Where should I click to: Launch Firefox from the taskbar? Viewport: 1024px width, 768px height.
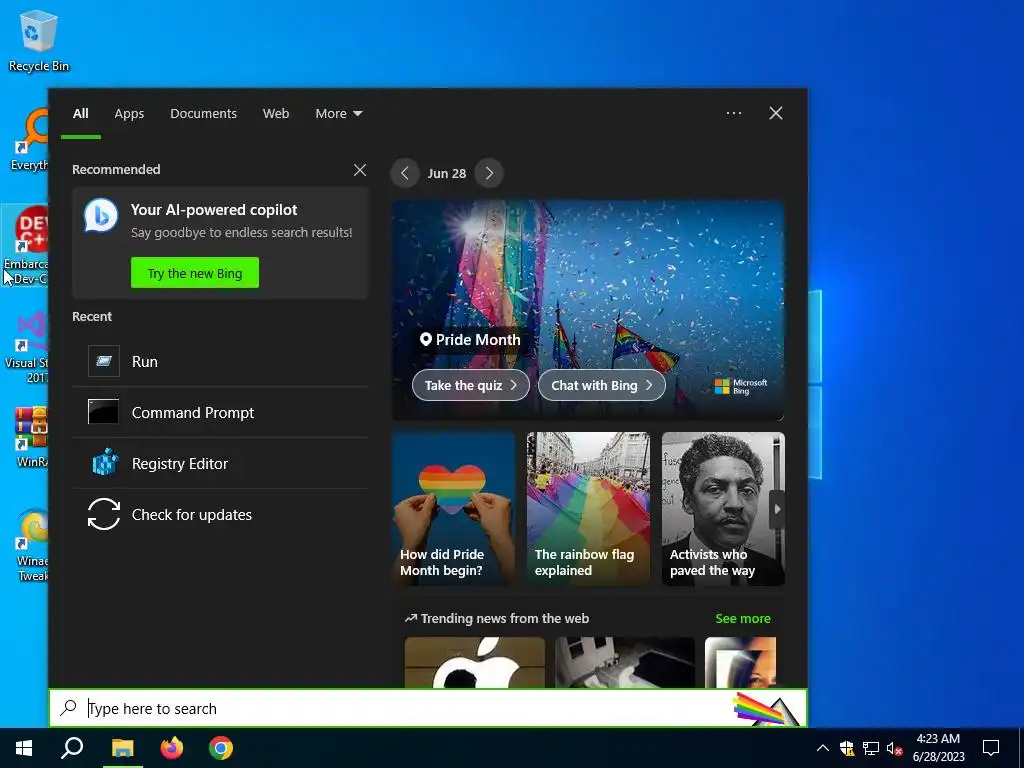(x=172, y=748)
